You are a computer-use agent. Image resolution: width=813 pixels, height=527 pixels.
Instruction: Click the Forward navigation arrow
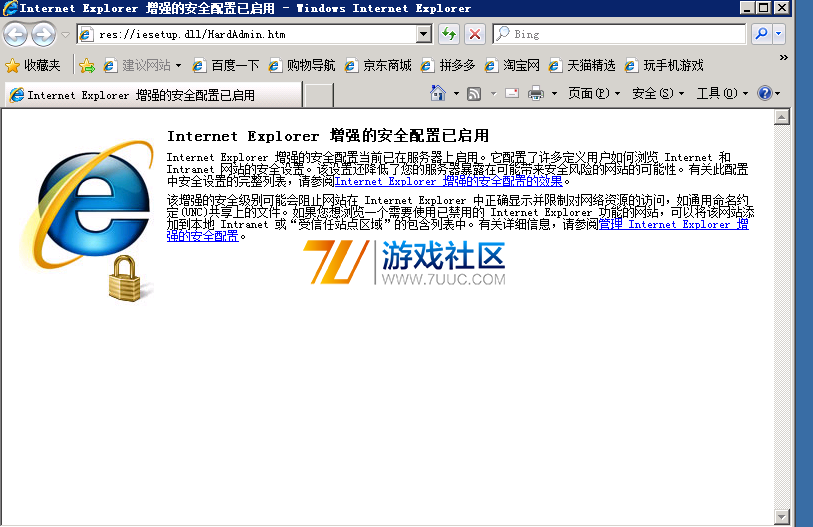[x=43, y=35]
